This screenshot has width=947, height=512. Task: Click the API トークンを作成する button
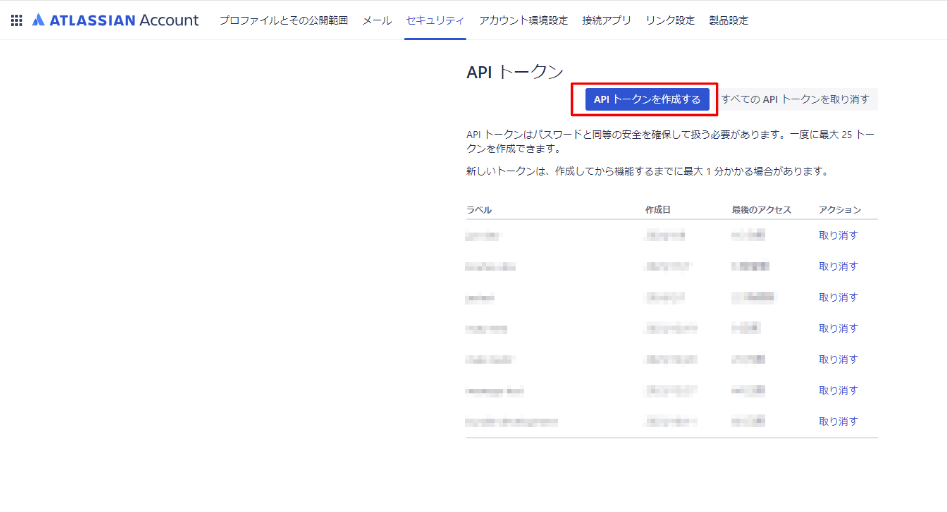click(x=647, y=100)
